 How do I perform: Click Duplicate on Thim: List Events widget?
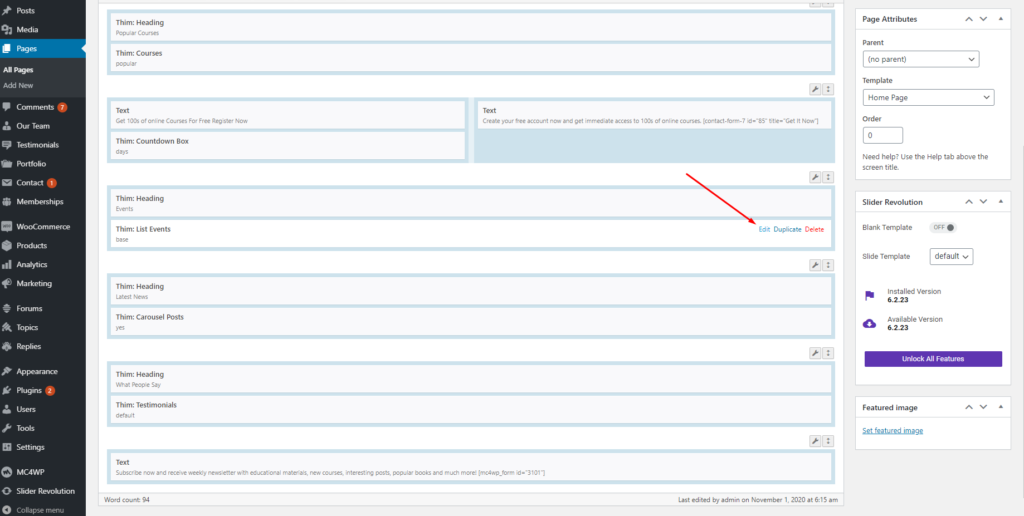tap(788, 229)
